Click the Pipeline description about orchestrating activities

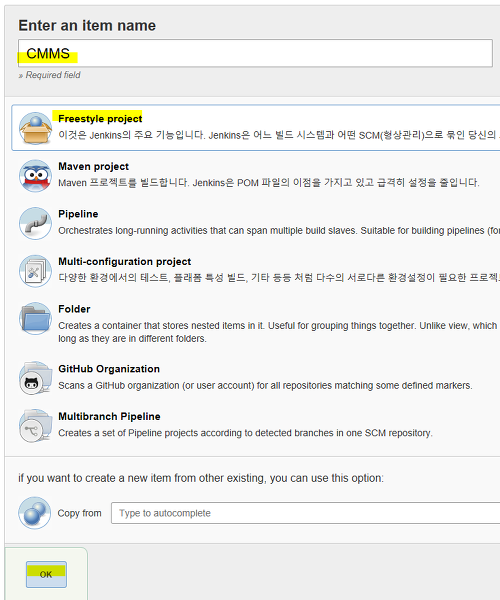pyautogui.click(x=279, y=231)
